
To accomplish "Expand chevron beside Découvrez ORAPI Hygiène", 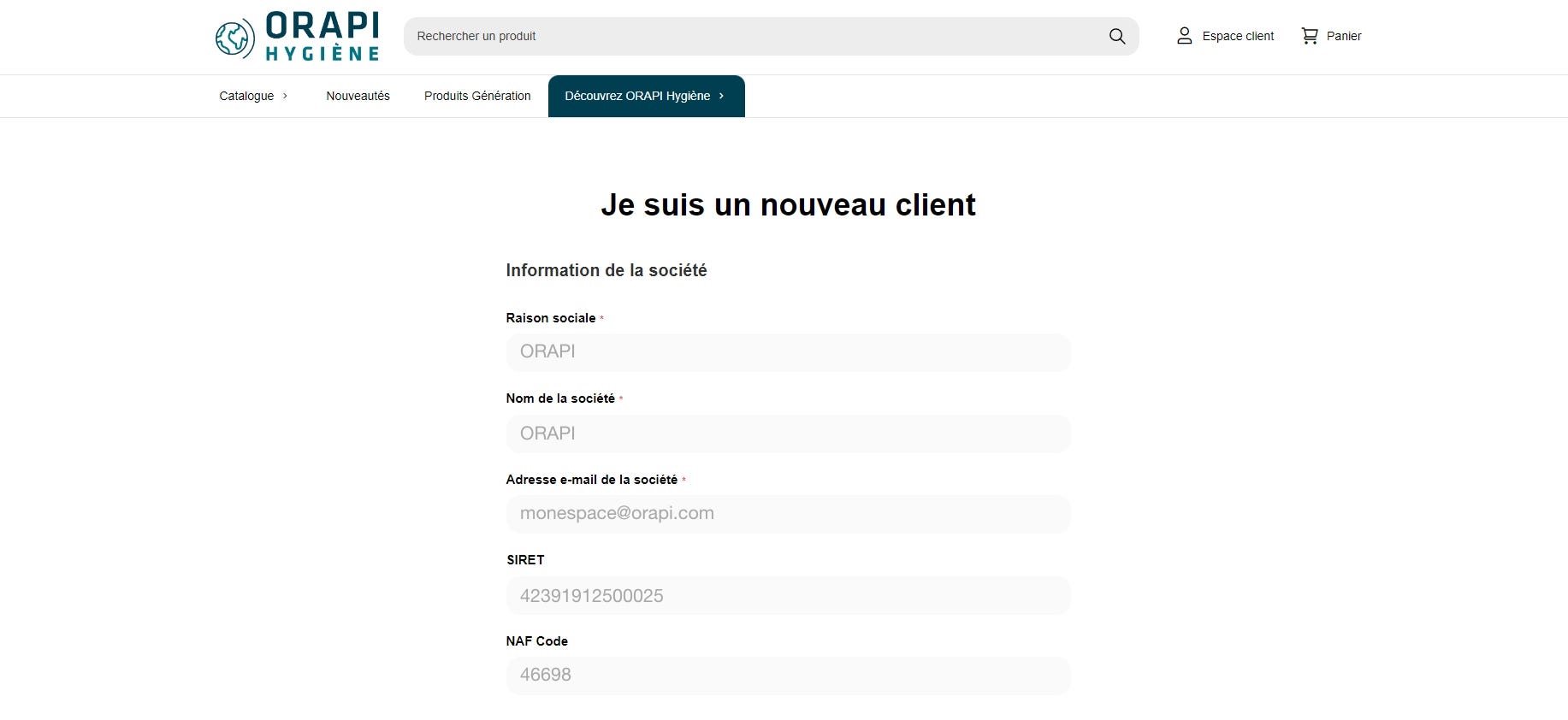I will pos(721,96).
